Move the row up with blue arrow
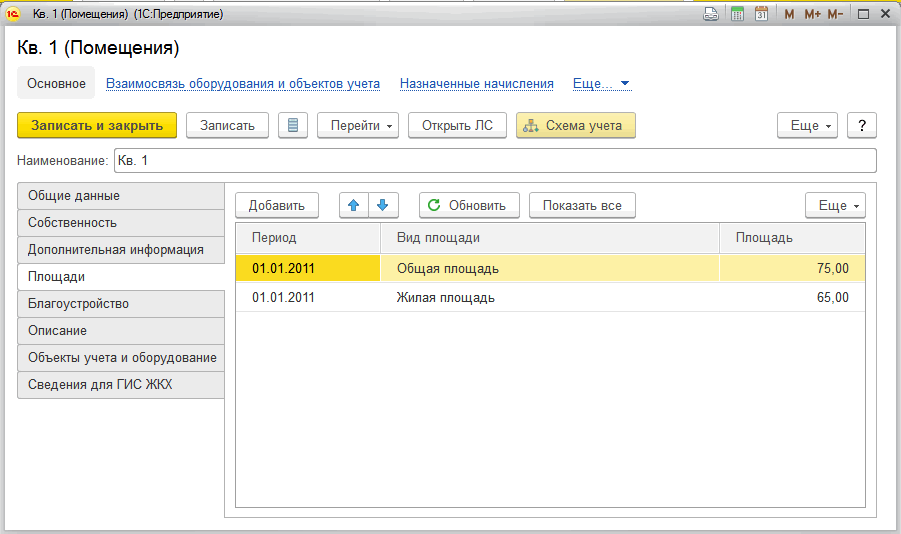 (354, 205)
